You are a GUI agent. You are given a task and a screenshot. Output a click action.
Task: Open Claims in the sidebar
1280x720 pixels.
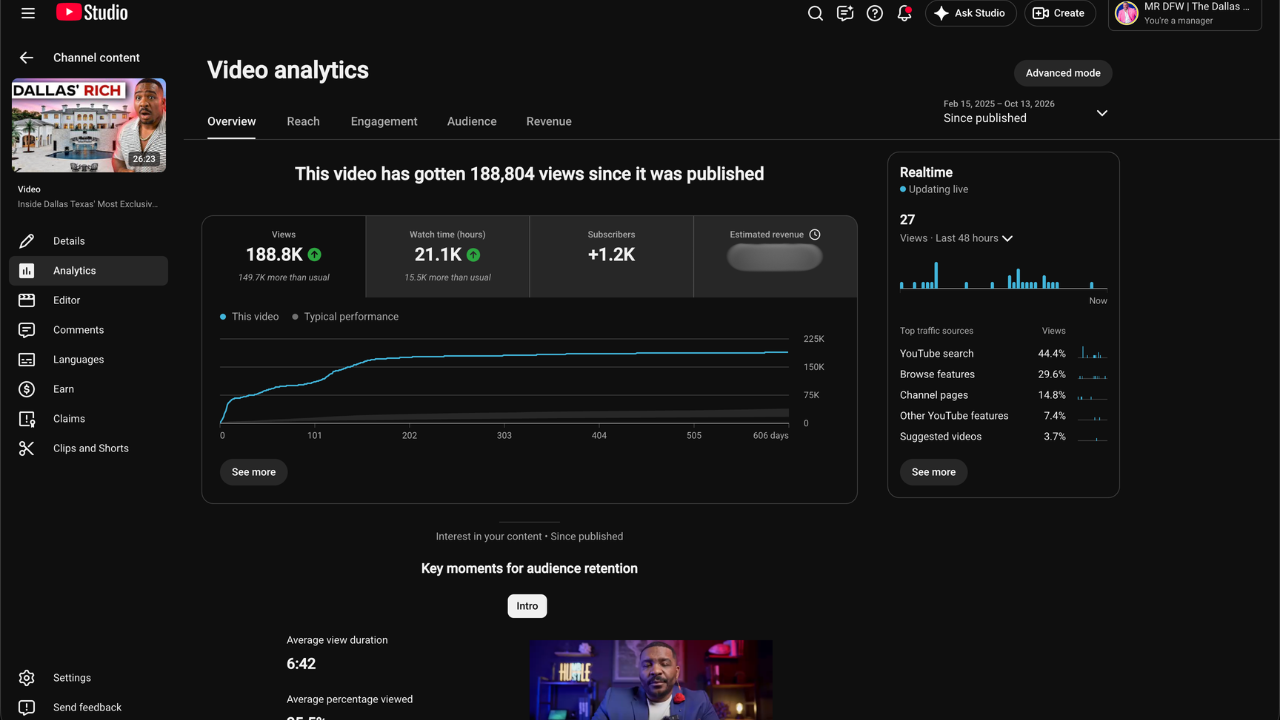click(x=88, y=419)
